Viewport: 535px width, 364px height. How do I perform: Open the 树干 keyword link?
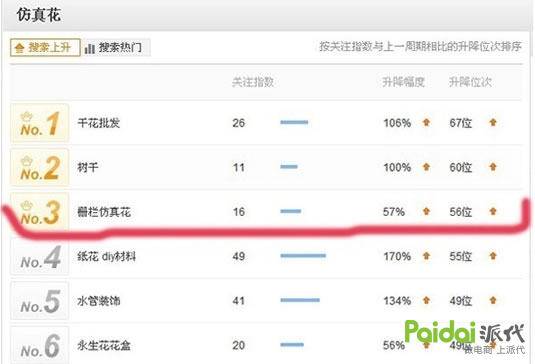[88, 168]
